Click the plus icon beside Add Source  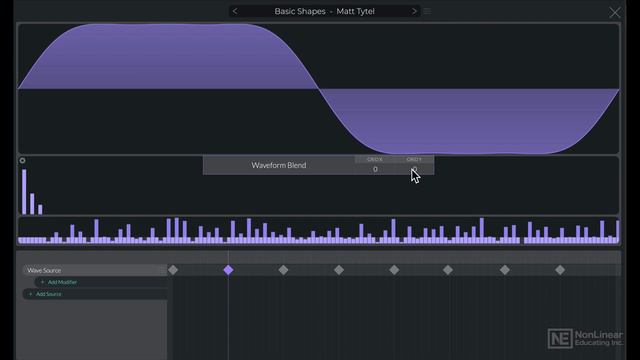(30, 294)
